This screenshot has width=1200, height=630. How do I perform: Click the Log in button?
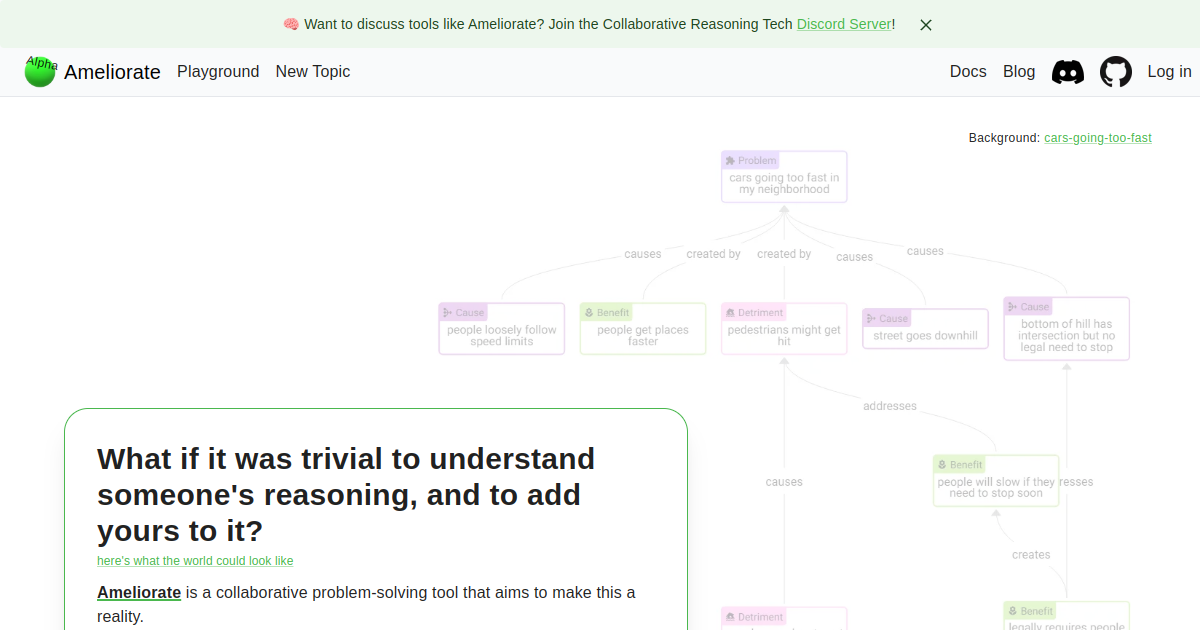(1169, 72)
